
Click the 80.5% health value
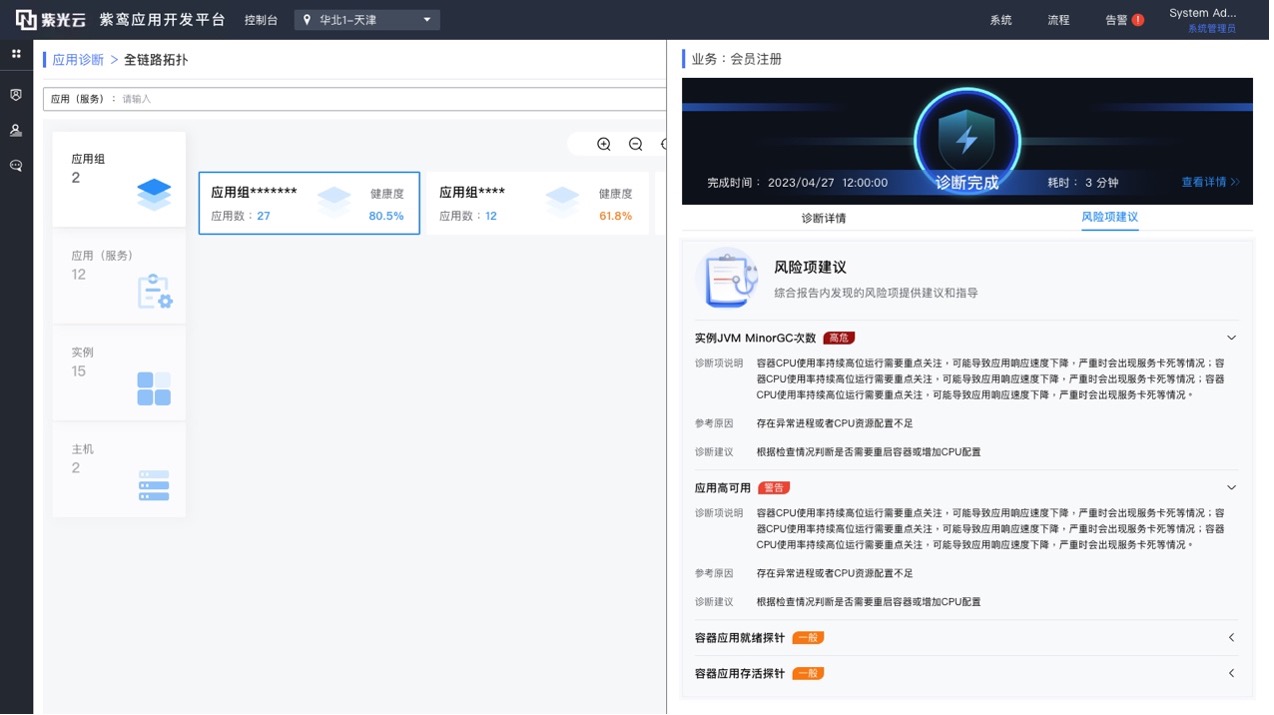pyautogui.click(x=388, y=217)
